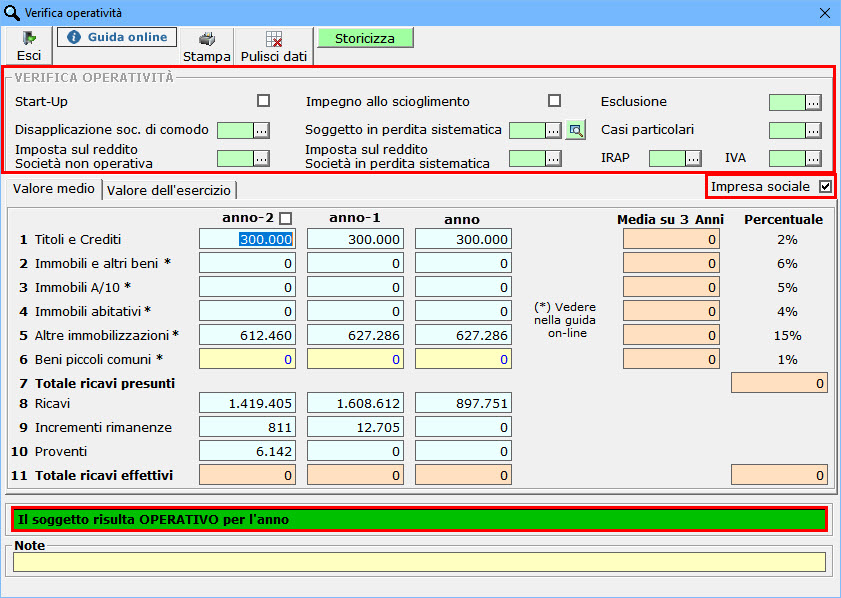Click the Pulisci dati clear icon

[x=273, y=39]
